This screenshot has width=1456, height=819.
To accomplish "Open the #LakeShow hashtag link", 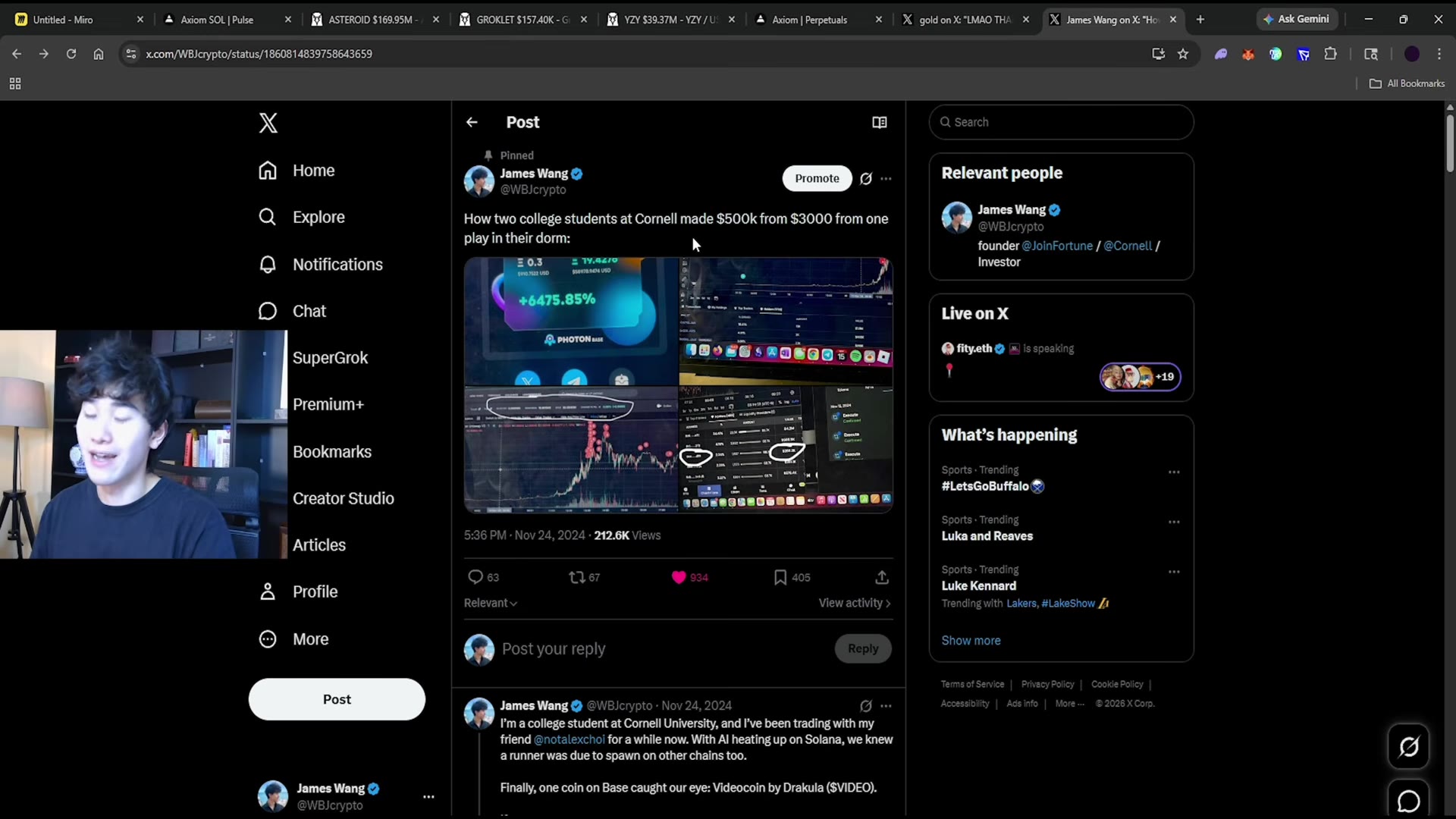I will point(1068,604).
